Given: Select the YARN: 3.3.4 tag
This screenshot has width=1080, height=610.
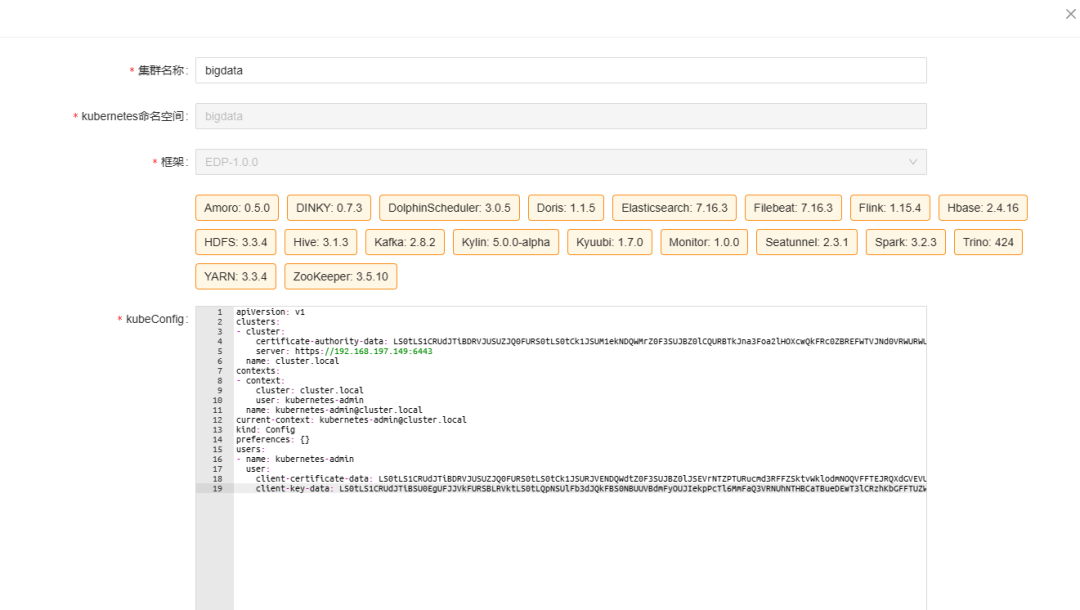Looking at the screenshot, I should point(236,277).
